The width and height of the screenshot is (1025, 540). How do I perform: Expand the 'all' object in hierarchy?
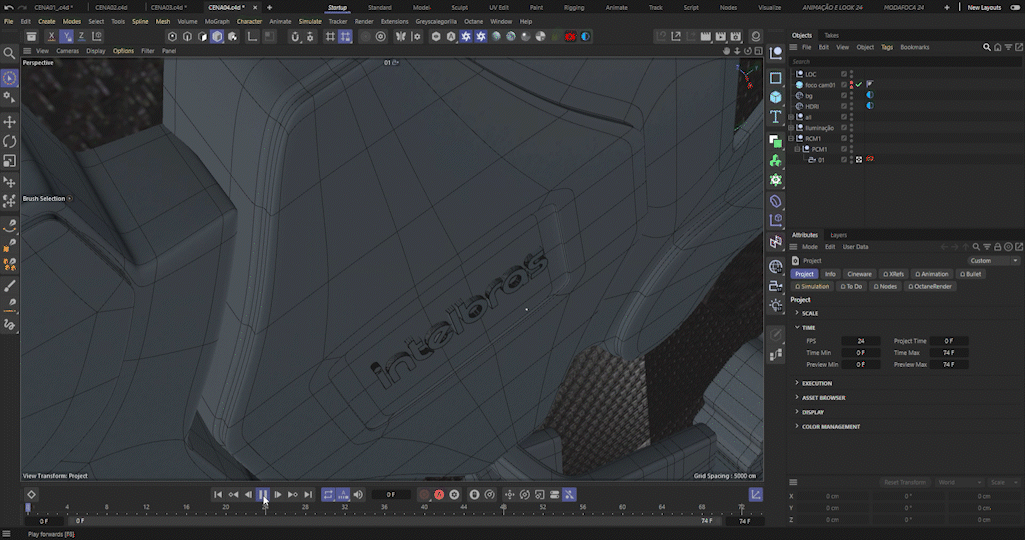coord(792,117)
